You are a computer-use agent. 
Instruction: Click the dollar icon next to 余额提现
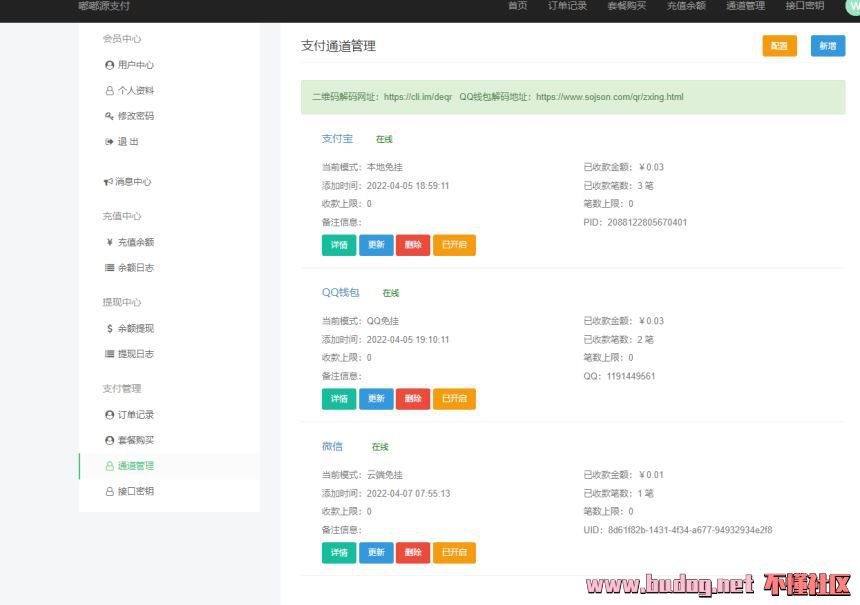[x=109, y=328]
